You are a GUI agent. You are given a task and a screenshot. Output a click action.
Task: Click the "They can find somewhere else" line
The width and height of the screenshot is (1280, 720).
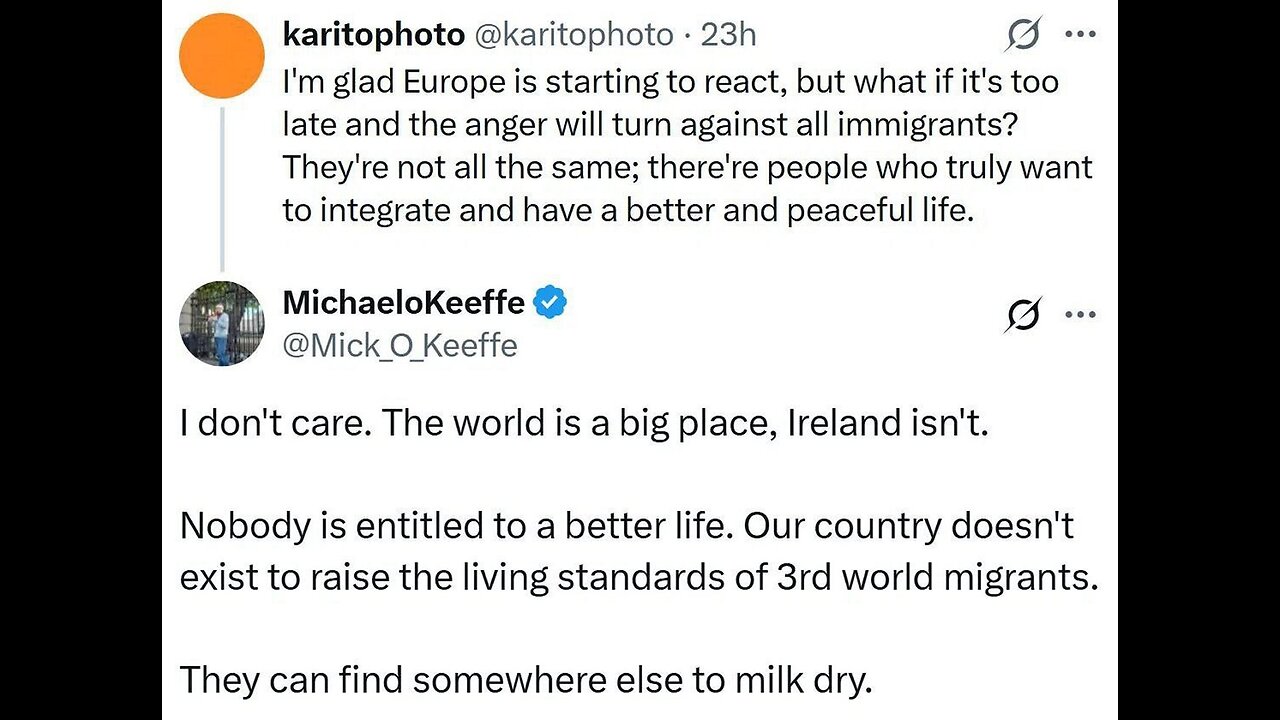(526, 680)
